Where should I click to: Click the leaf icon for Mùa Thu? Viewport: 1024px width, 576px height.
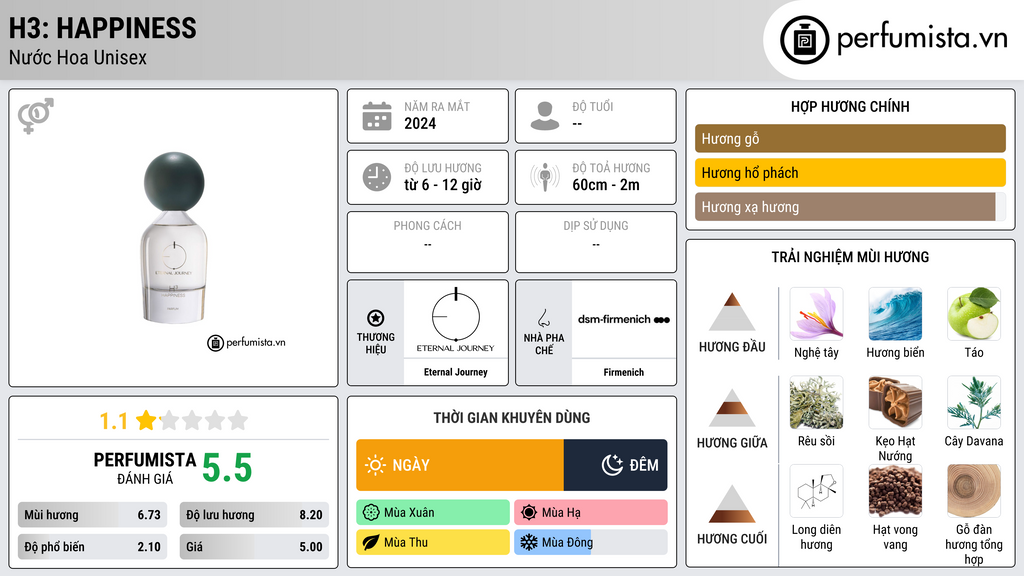coord(371,542)
